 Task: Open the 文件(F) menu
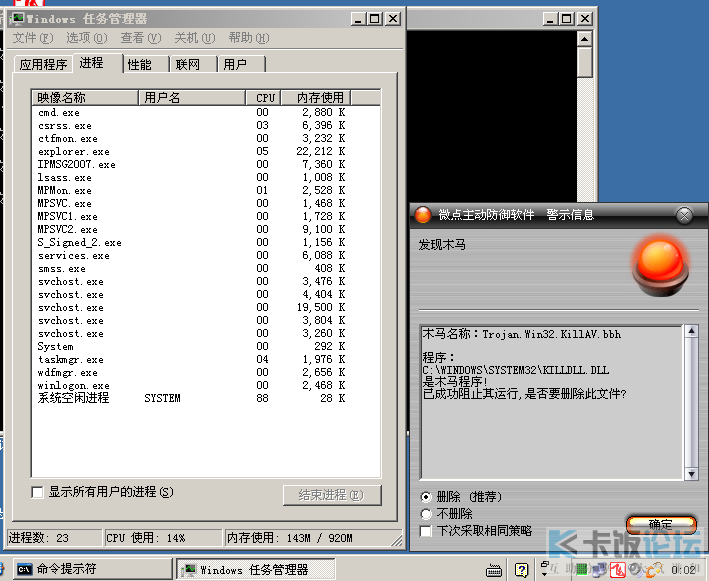coord(33,38)
